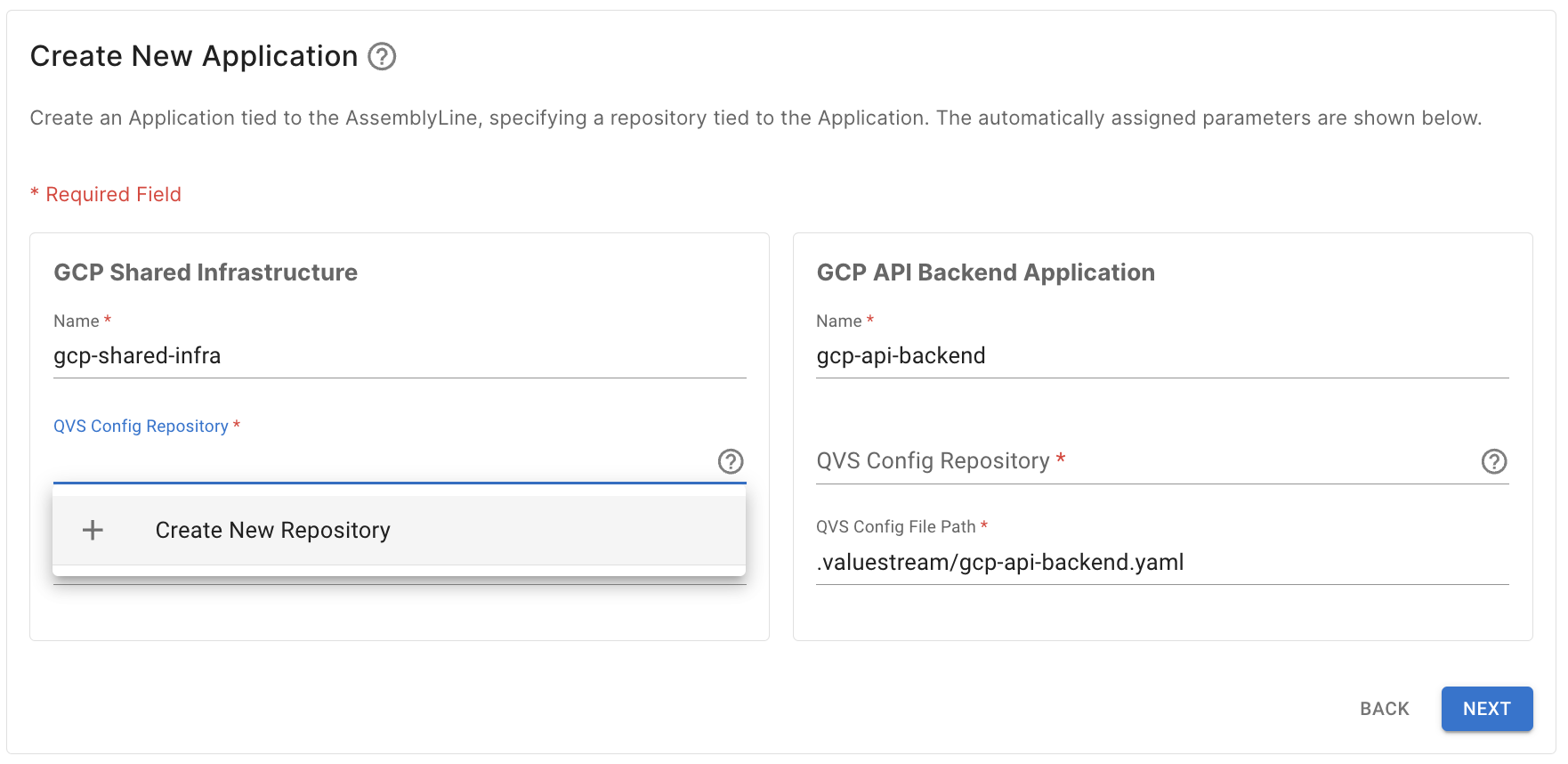Viewport: 1568px width, 764px height.
Task: Expand QVS Config Repository dropdown in API Backend
Action: [x=1139, y=461]
